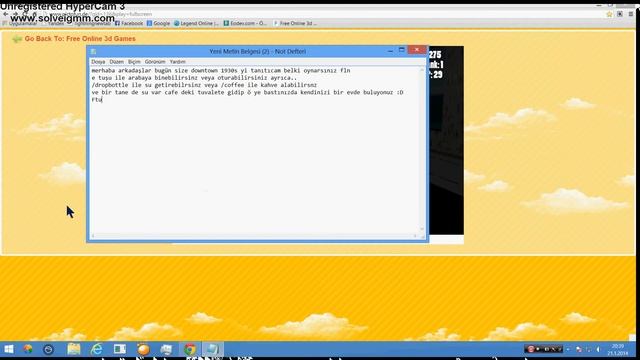
Task: Open the Görünüm menu in Notepad
Action: [155, 62]
